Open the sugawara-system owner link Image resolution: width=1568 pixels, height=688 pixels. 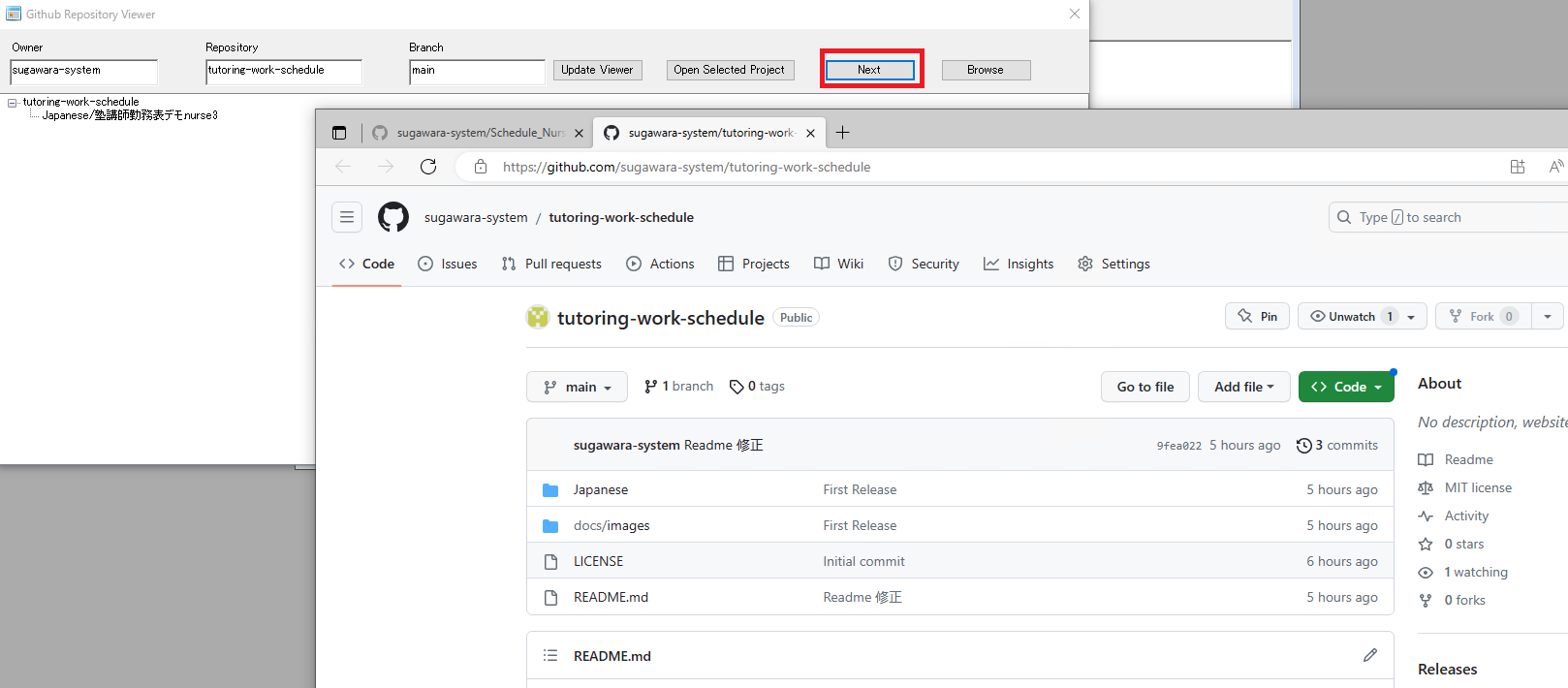(476, 217)
